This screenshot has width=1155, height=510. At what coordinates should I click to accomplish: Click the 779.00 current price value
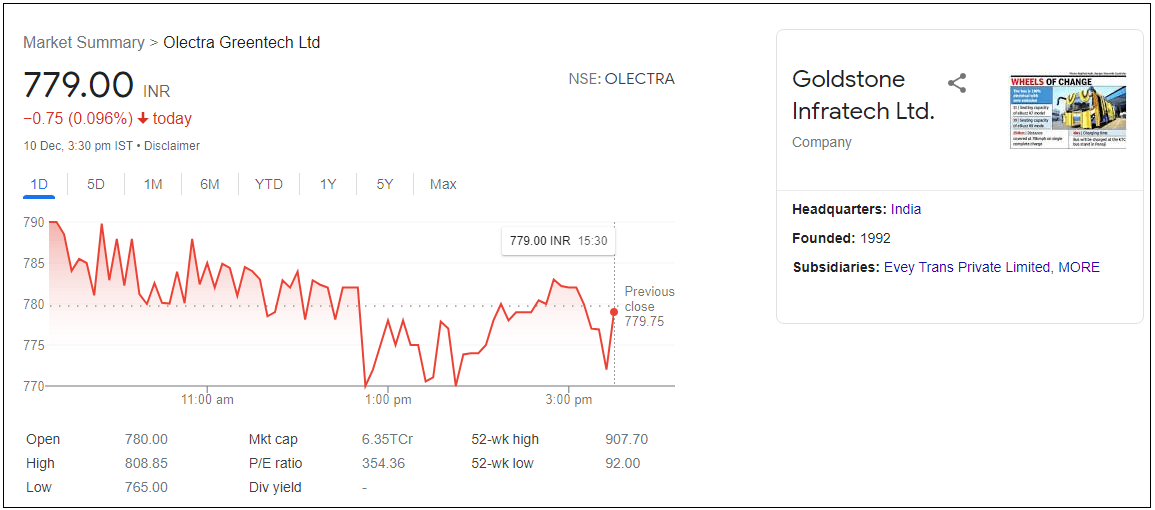79,85
